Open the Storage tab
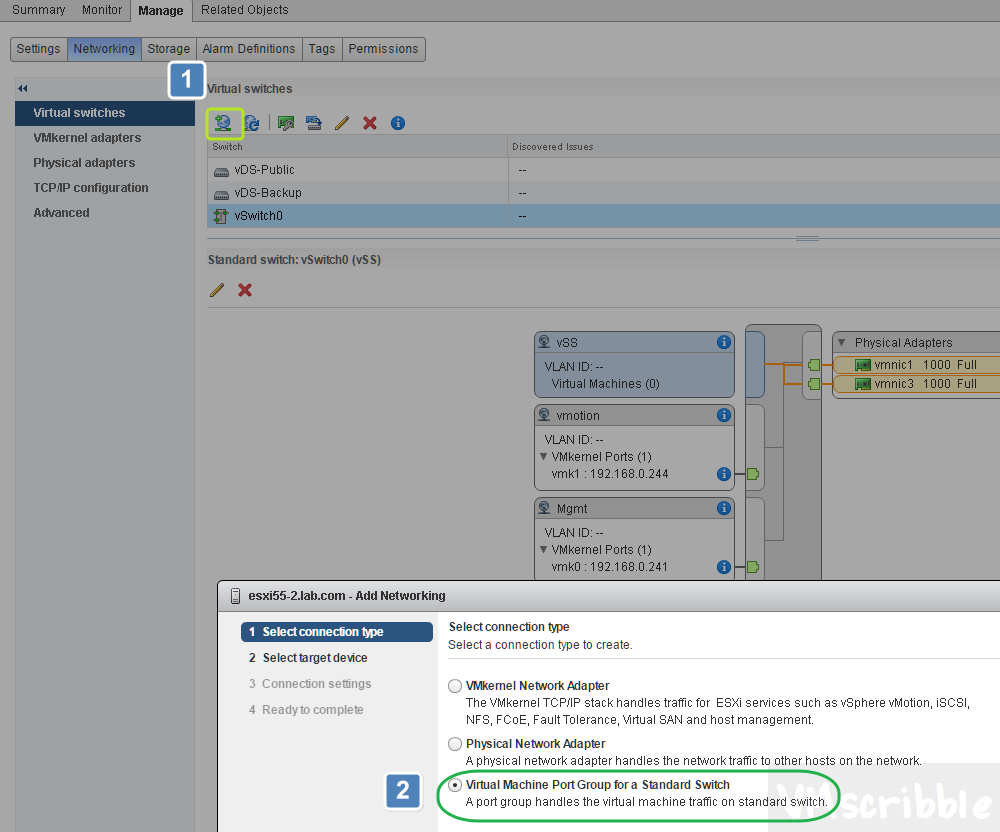This screenshot has height=832, width=1000. click(x=168, y=49)
